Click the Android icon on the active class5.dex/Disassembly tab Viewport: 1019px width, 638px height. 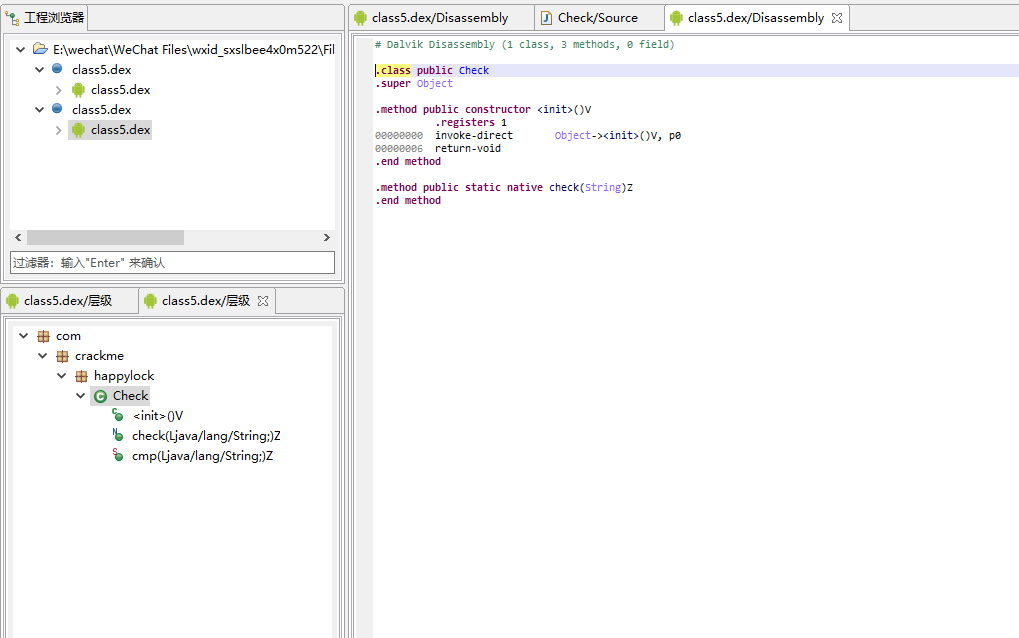(677, 18)
